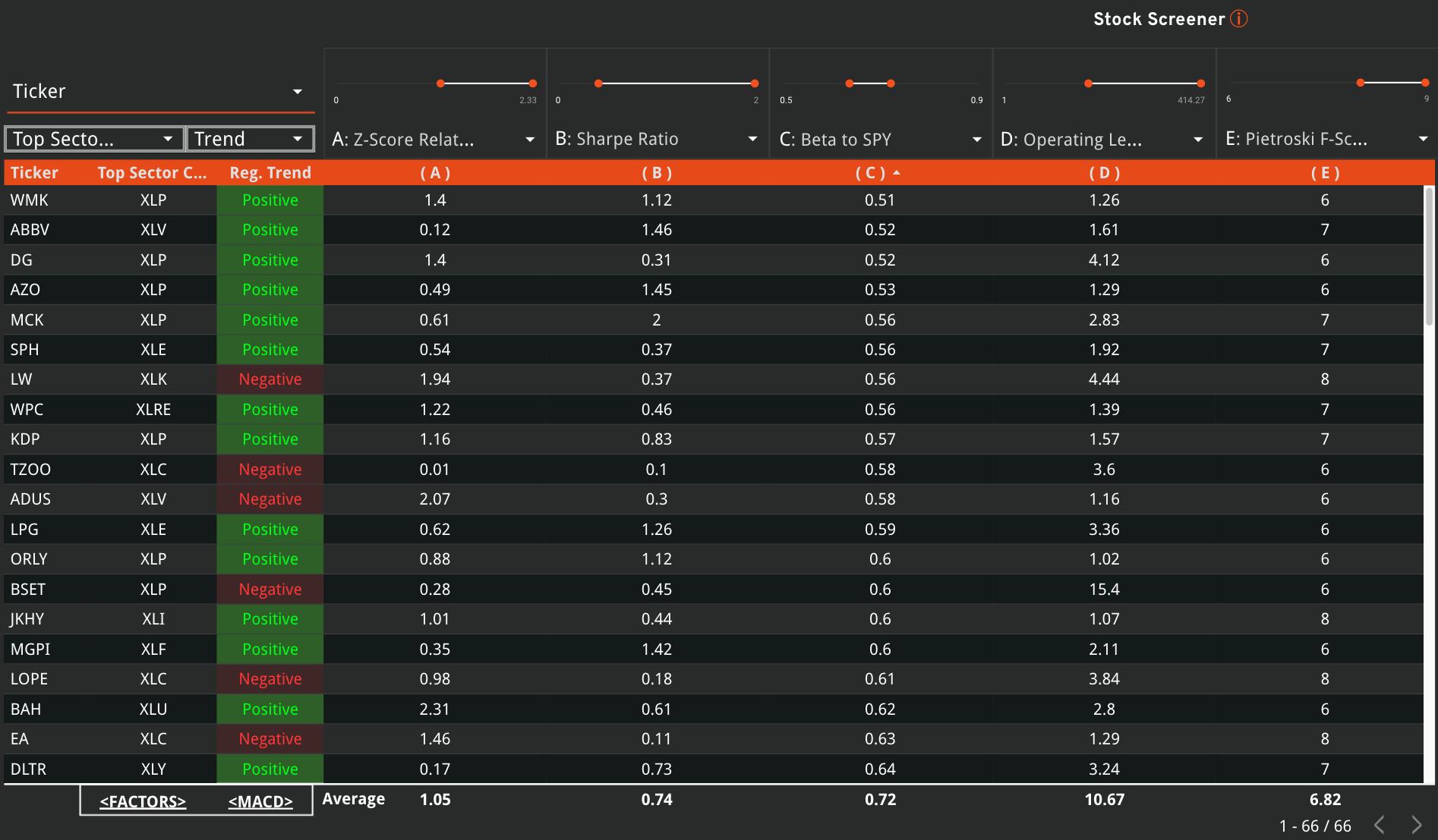Select the MCK ticker cell

click(27, 320)
